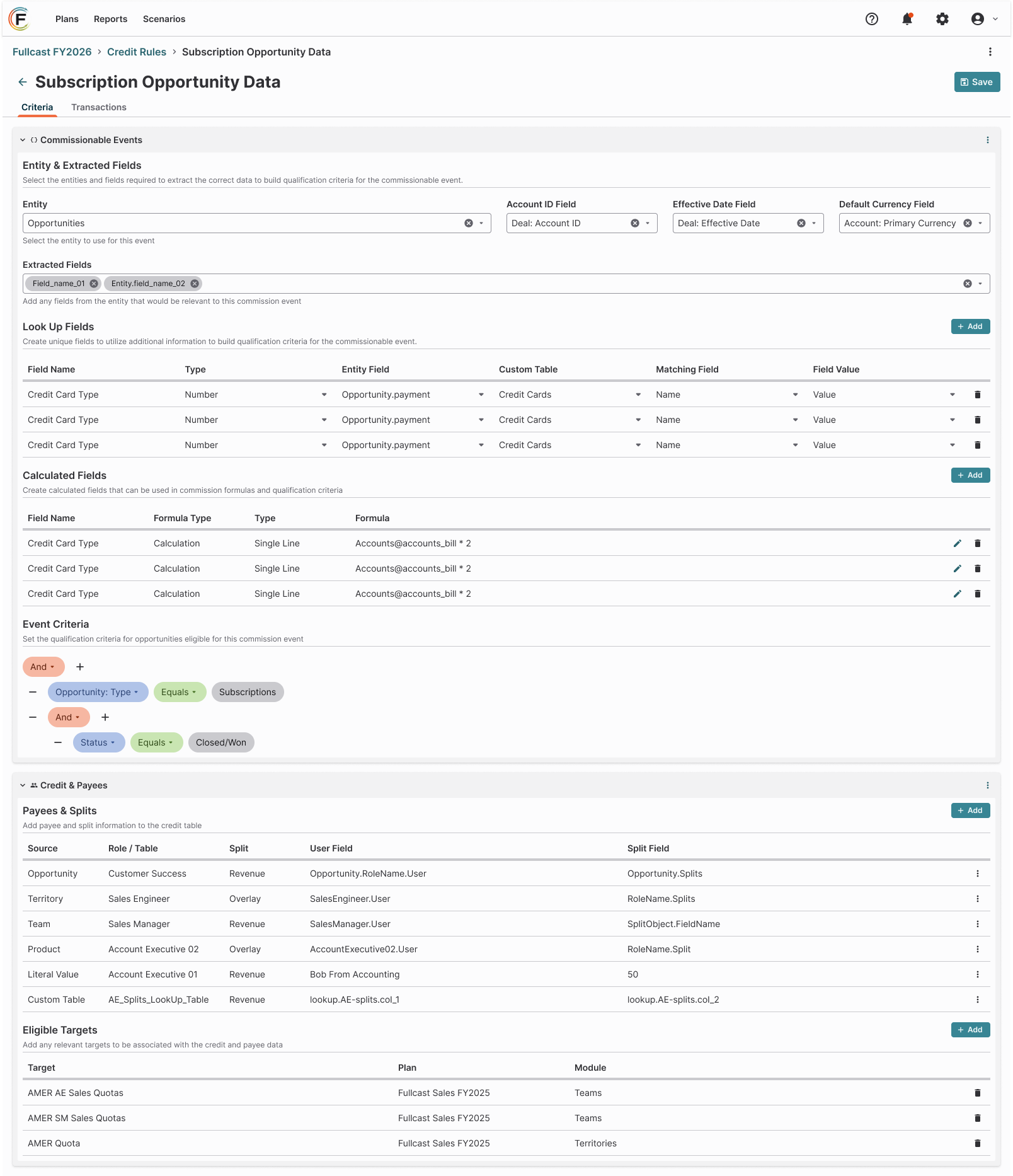Edit the second Calculated Fields row
The image size is (1013, 1176).
click(x=958, y=568)
